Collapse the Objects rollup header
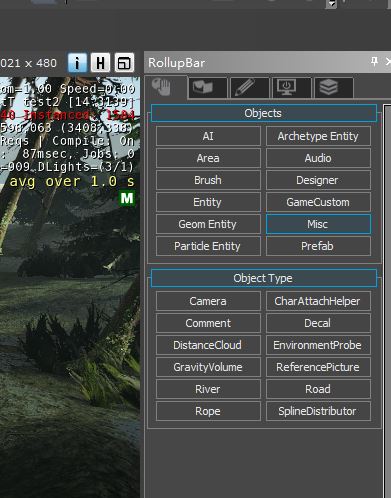This screenshot has height=498, width=391. [x=264, y=113]
